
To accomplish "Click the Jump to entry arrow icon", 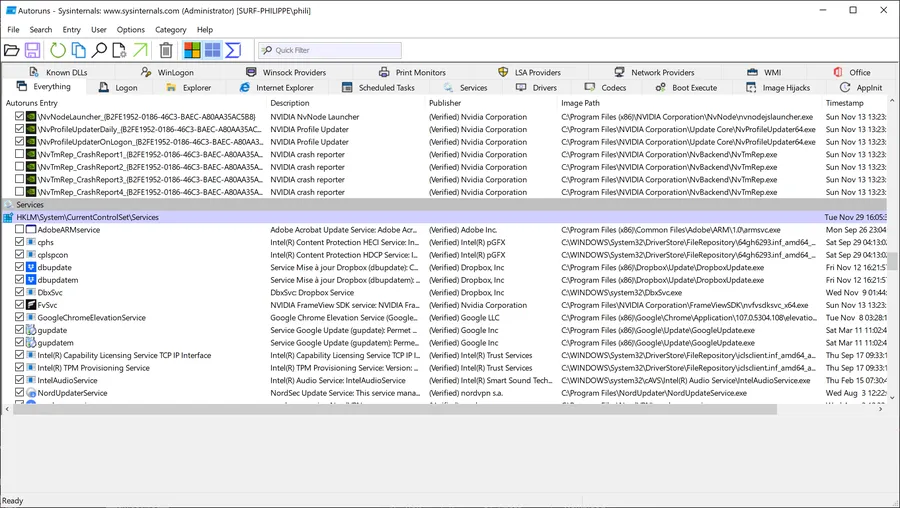I will pyautogui.click(x=140, y=51).
